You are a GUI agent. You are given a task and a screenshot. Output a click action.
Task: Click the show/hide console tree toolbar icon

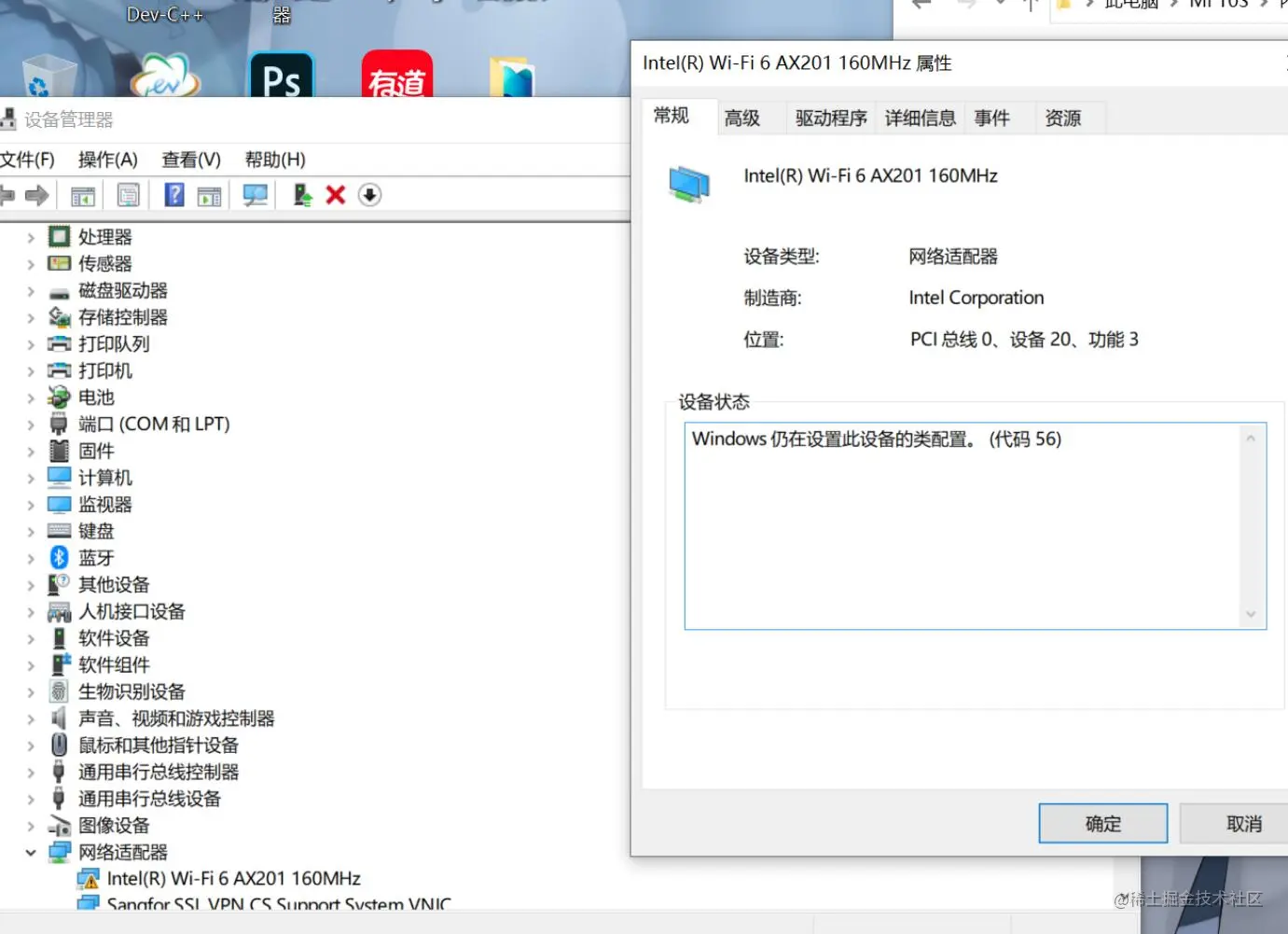[x=83, y=195]
